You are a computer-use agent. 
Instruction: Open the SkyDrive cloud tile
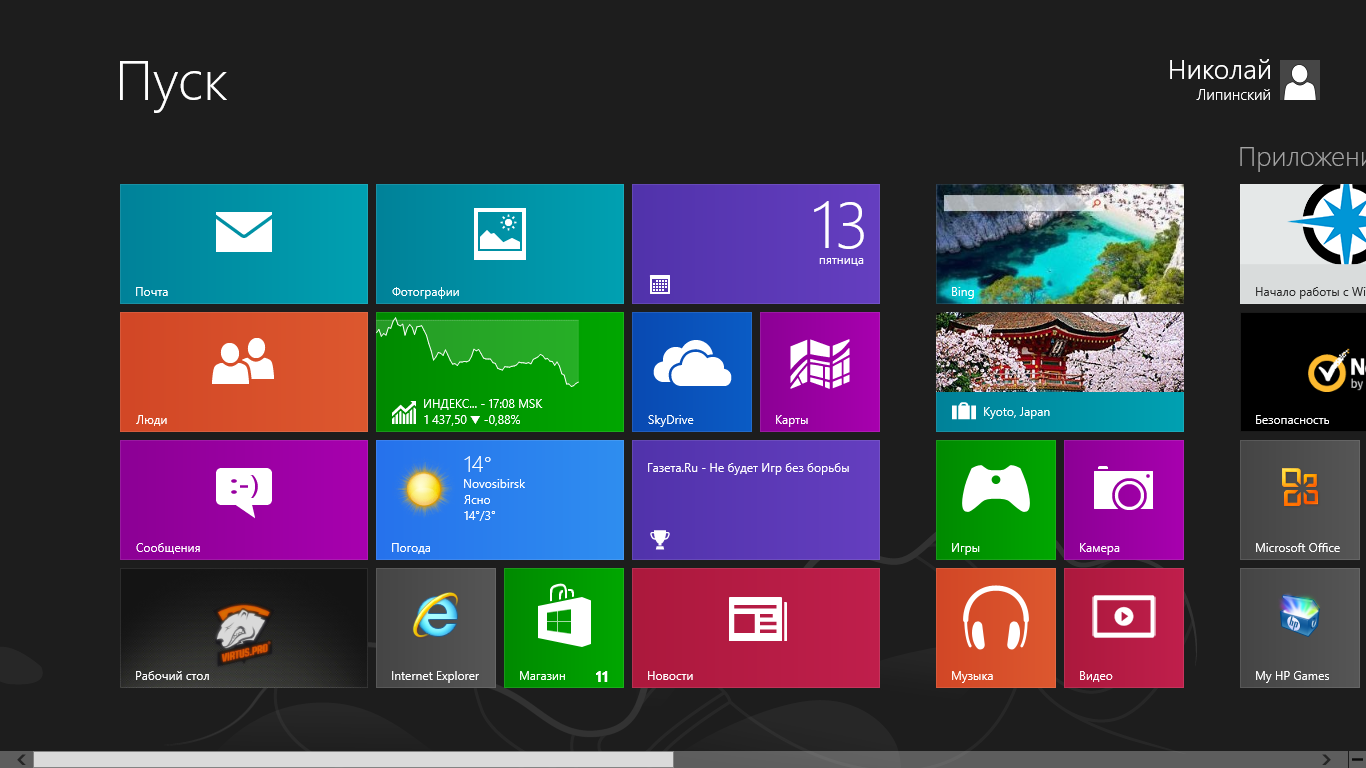[692, 372]
